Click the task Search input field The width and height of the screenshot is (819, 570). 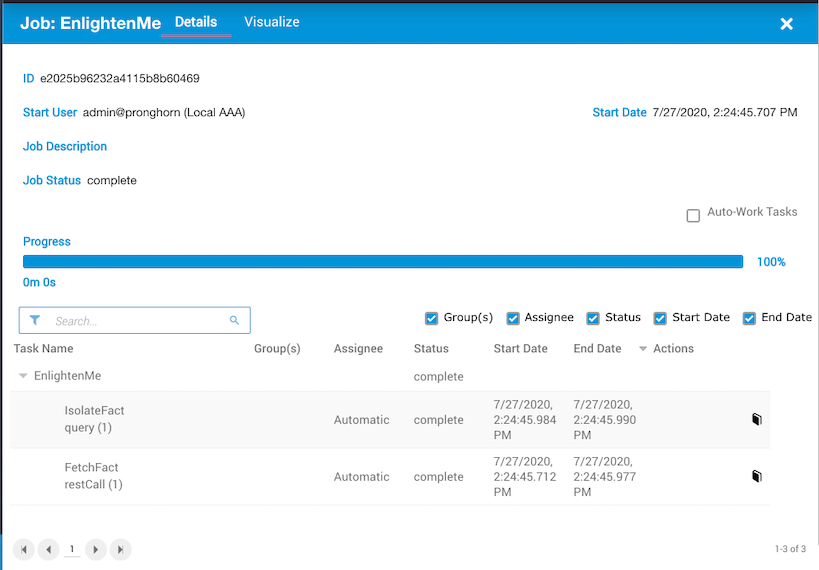coord(134,320)
